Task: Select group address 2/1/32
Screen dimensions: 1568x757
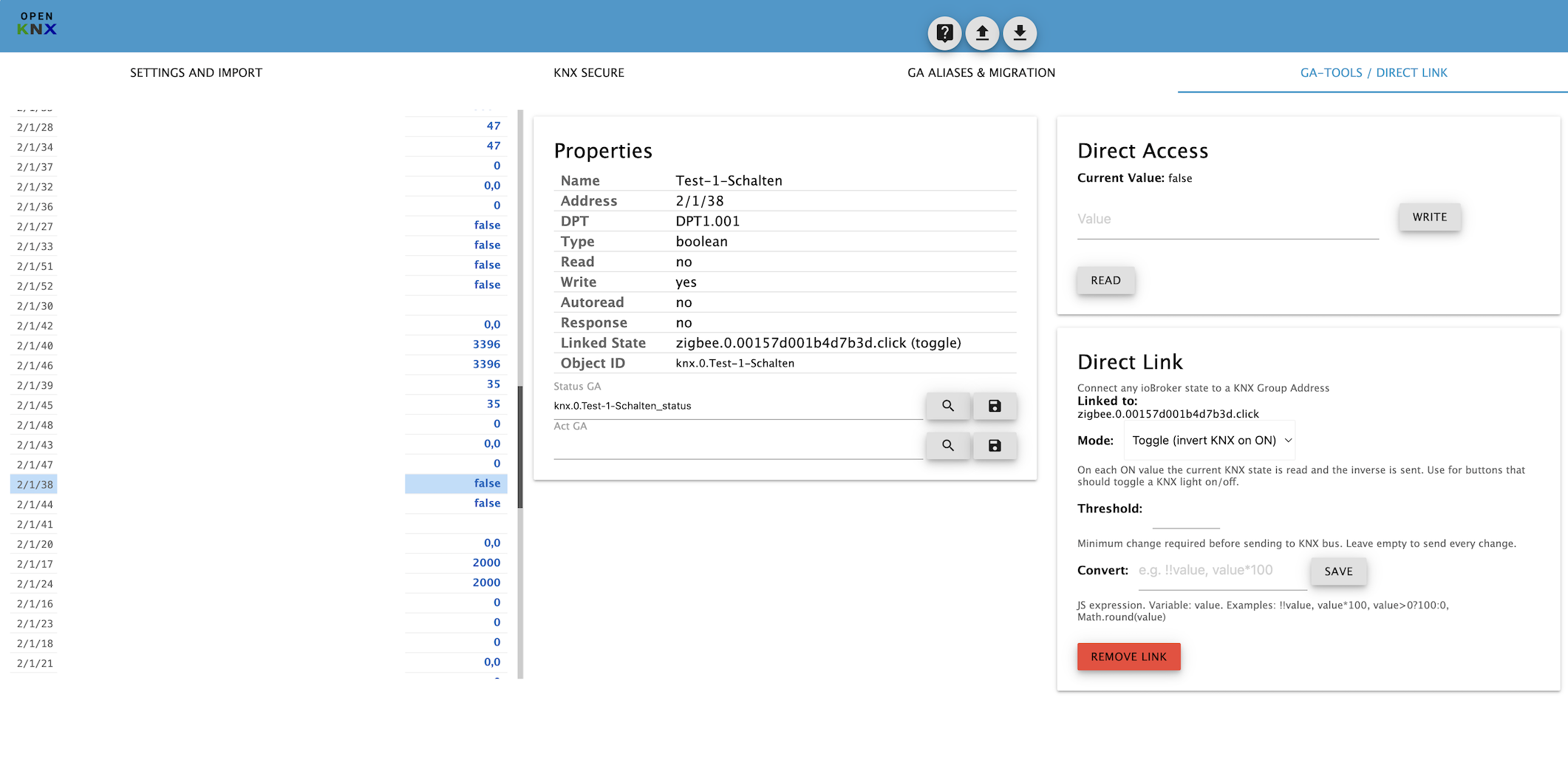Action: pyautogui.click(x=35, y=187)
